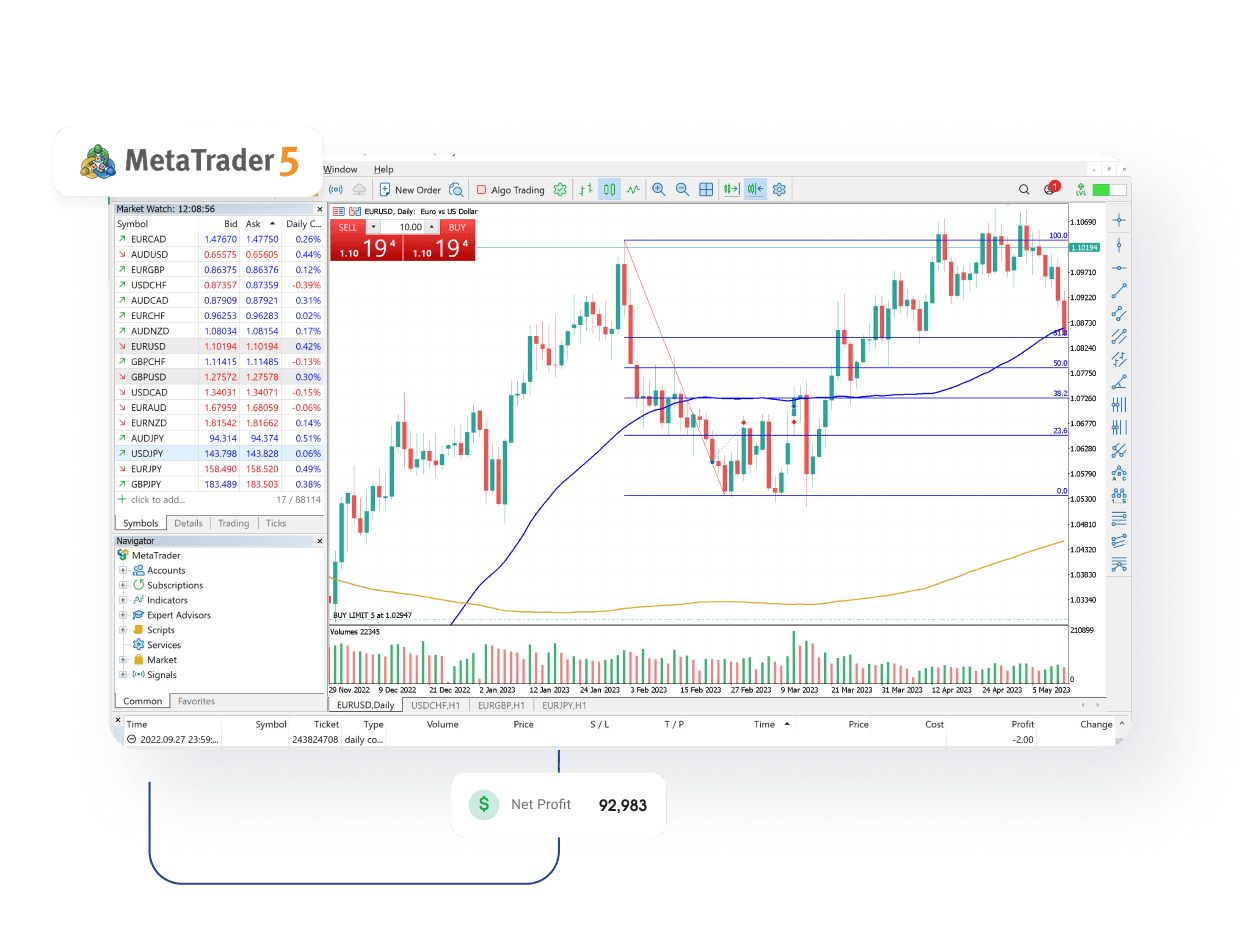Select the MetaTrader root in Navigator
Viewport: 1249px width, 928px height.
(x=149, y=555)
